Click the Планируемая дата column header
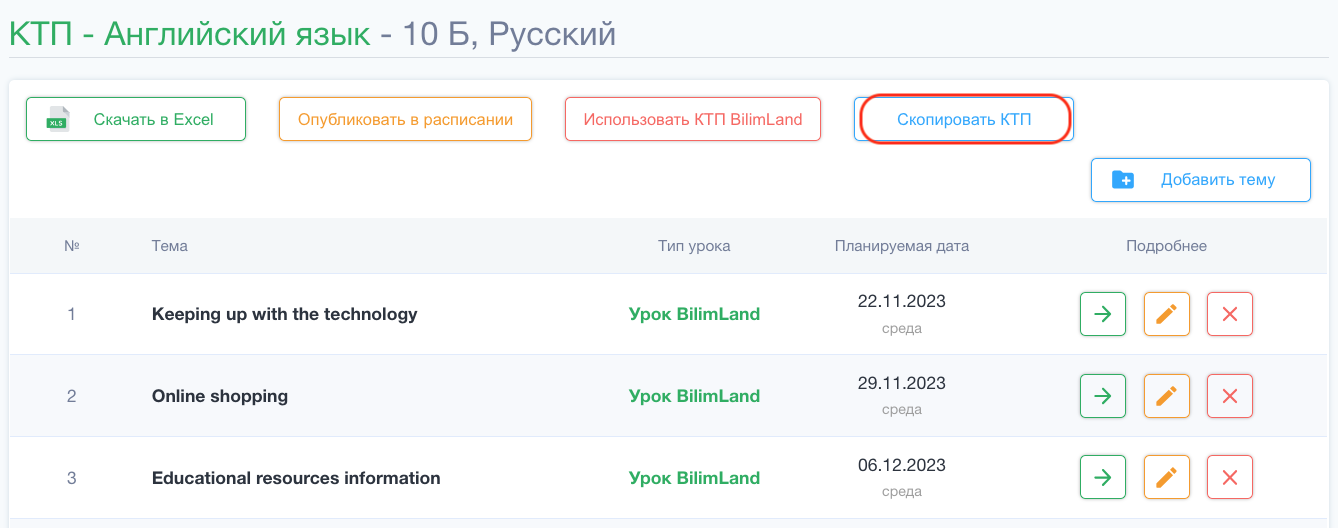The image size is (1338, 528). click(902, 246)
